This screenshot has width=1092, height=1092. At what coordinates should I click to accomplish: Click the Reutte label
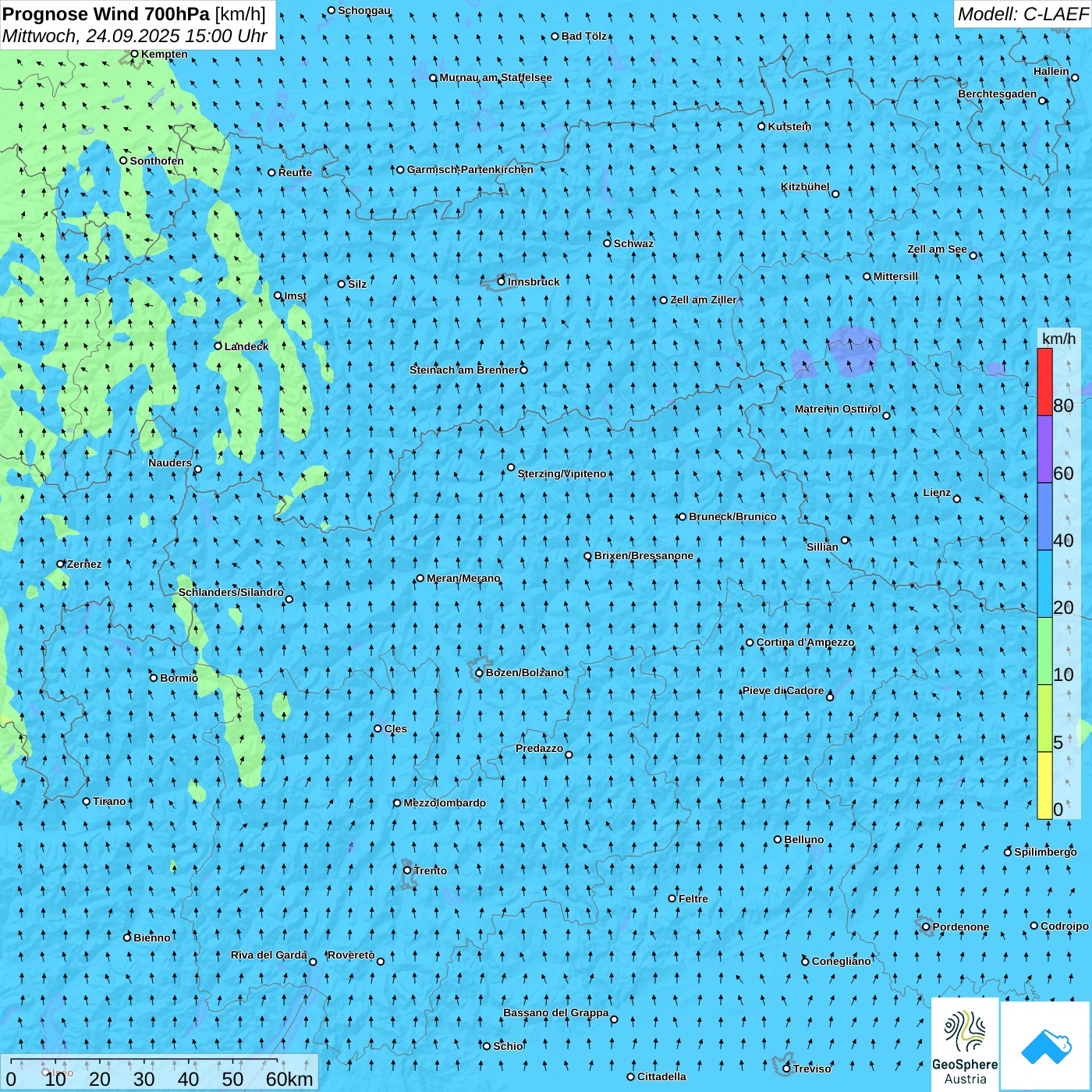pyautogui.click(x=295, y=172)
